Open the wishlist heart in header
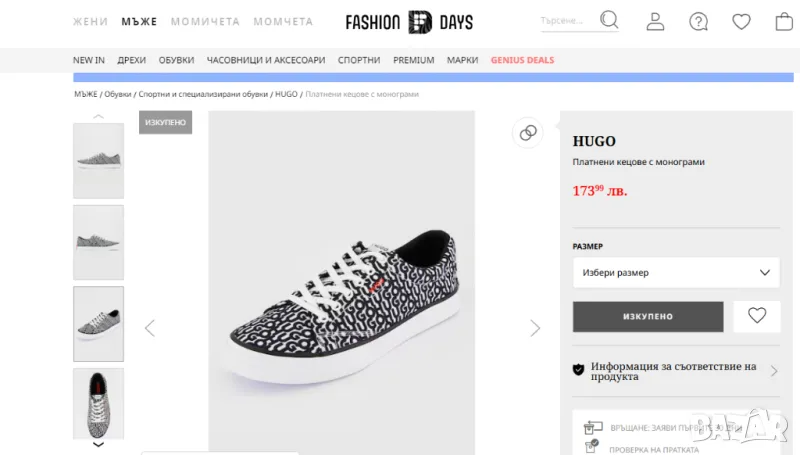Viewport: 800px width, 455px height. (741, 21)
